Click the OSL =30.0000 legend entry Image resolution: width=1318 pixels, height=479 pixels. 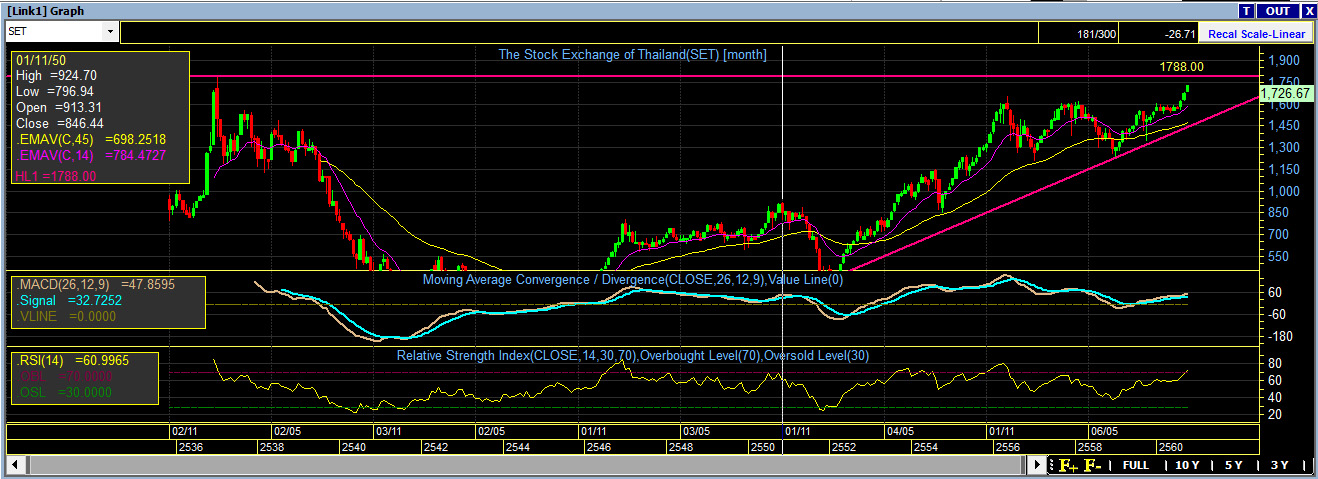(66, 392)
